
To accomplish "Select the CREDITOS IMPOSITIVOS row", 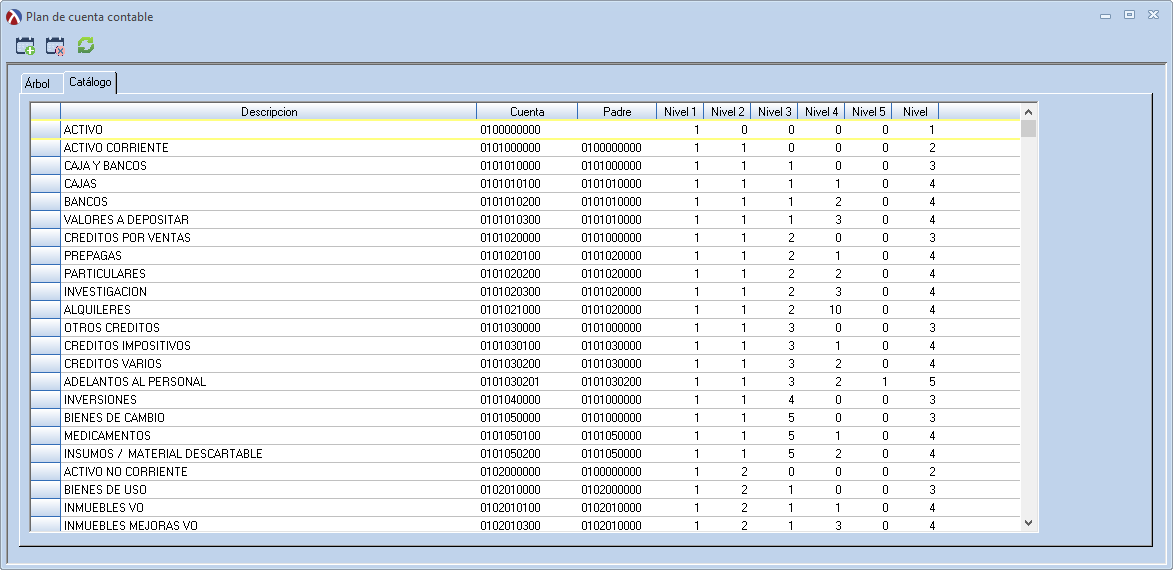I will (x=525, y=345).
